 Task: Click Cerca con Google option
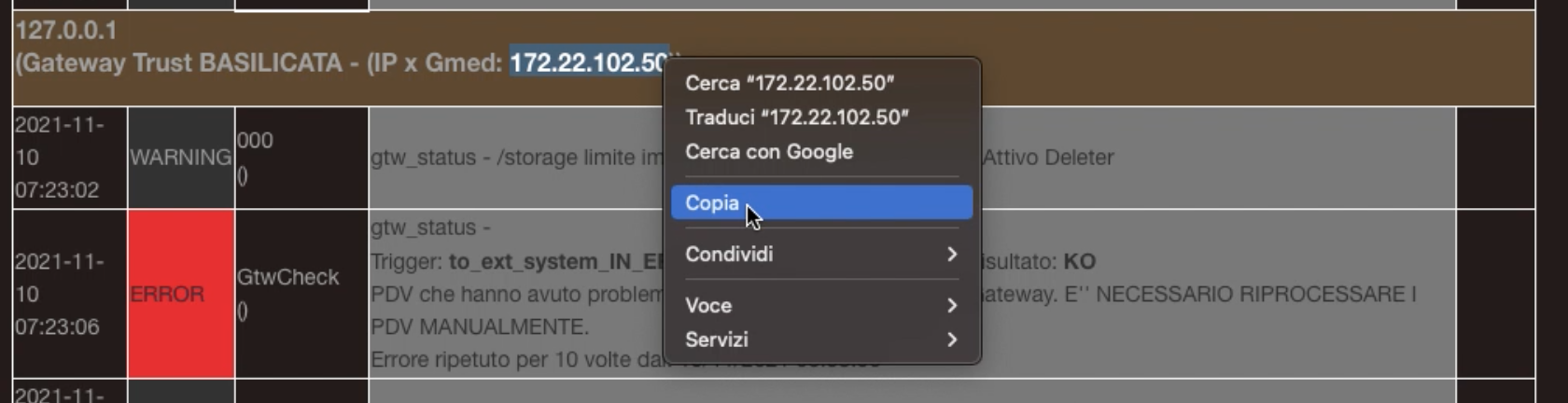[x=768, y=152]
